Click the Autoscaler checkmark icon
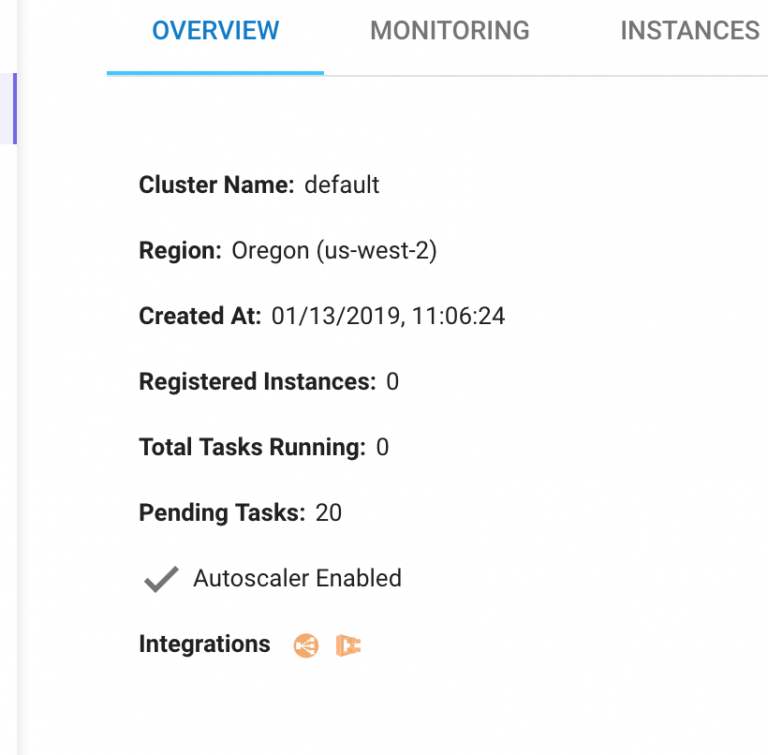This screenshot has height=755, width=768. click(160, 579)
